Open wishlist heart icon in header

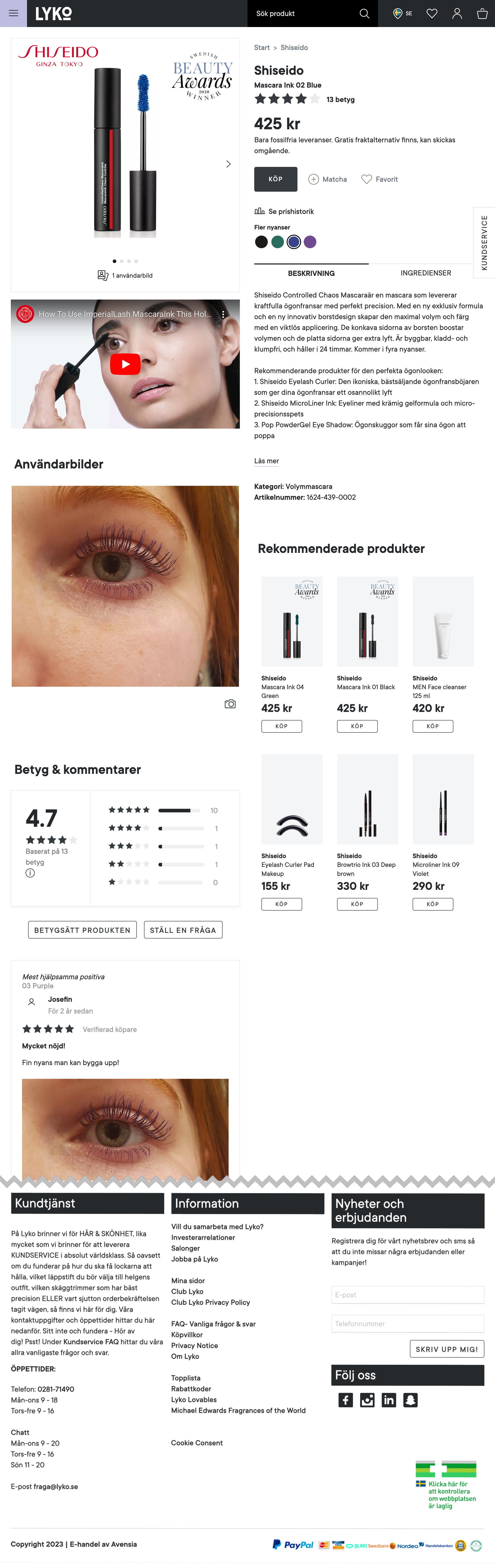tap(432, 13)
